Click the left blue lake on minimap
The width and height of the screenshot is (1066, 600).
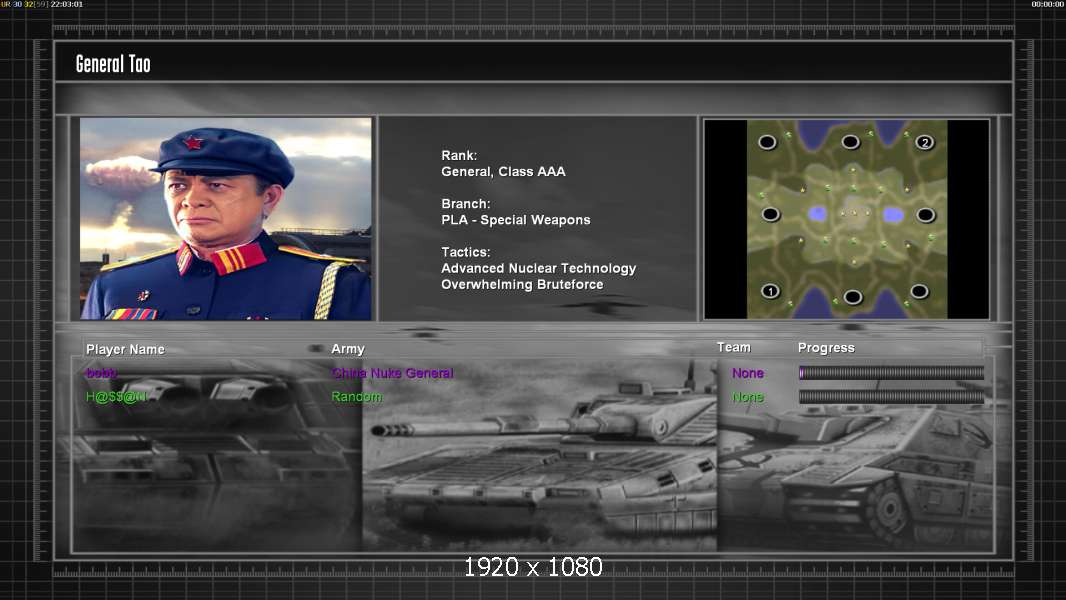point(818,214)
